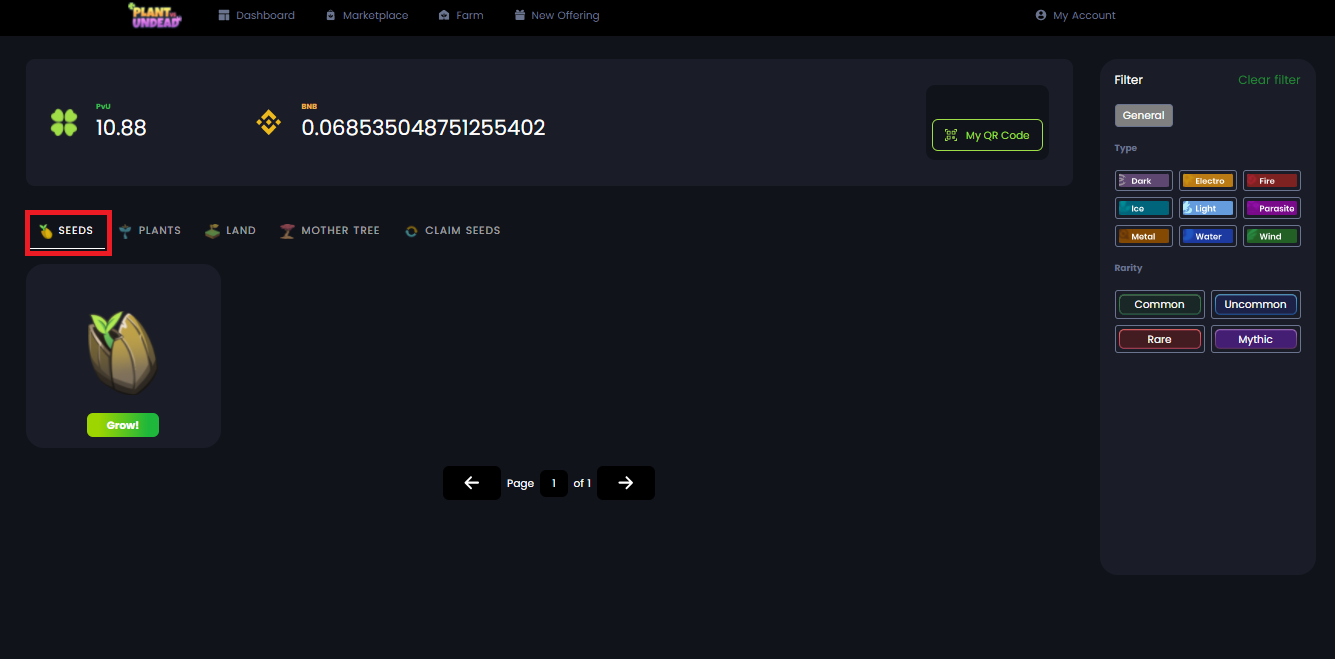Go to next page with right arrow
Screen dimensions: 1335x659
click(626, 483)
